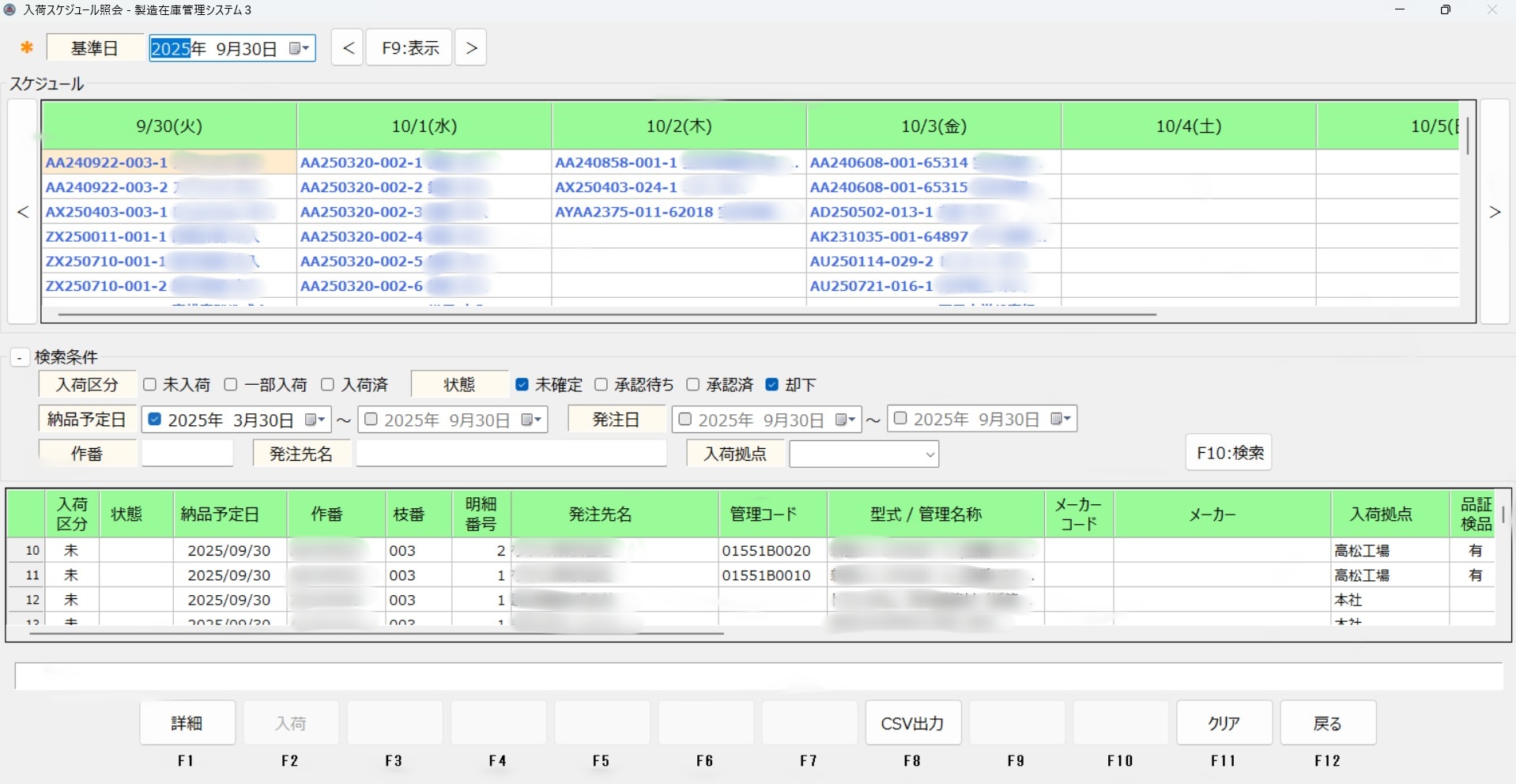
Task: Click the CSV出力 button
Action: [912, 723]
